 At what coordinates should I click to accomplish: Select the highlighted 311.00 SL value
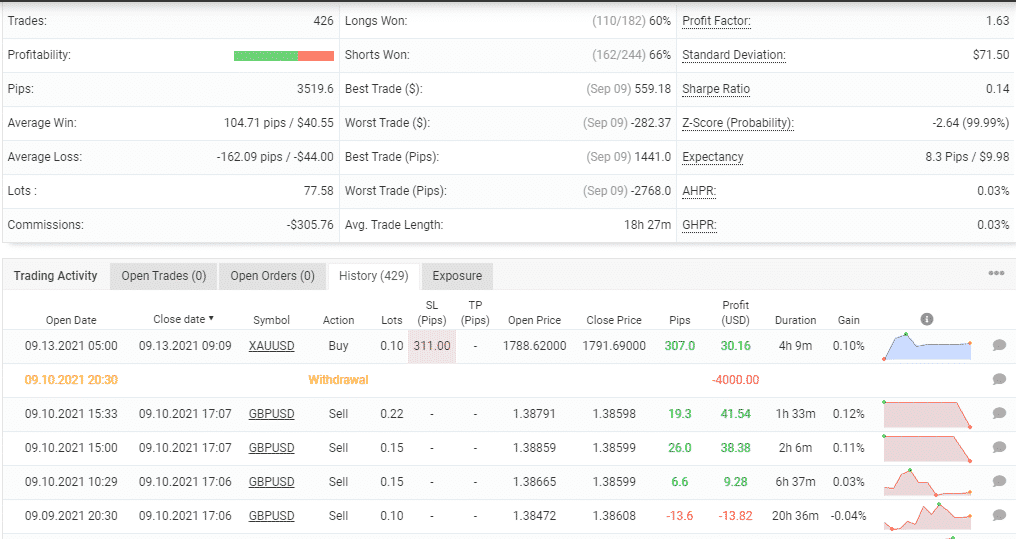pyautogui.click(x=432, y=346)
